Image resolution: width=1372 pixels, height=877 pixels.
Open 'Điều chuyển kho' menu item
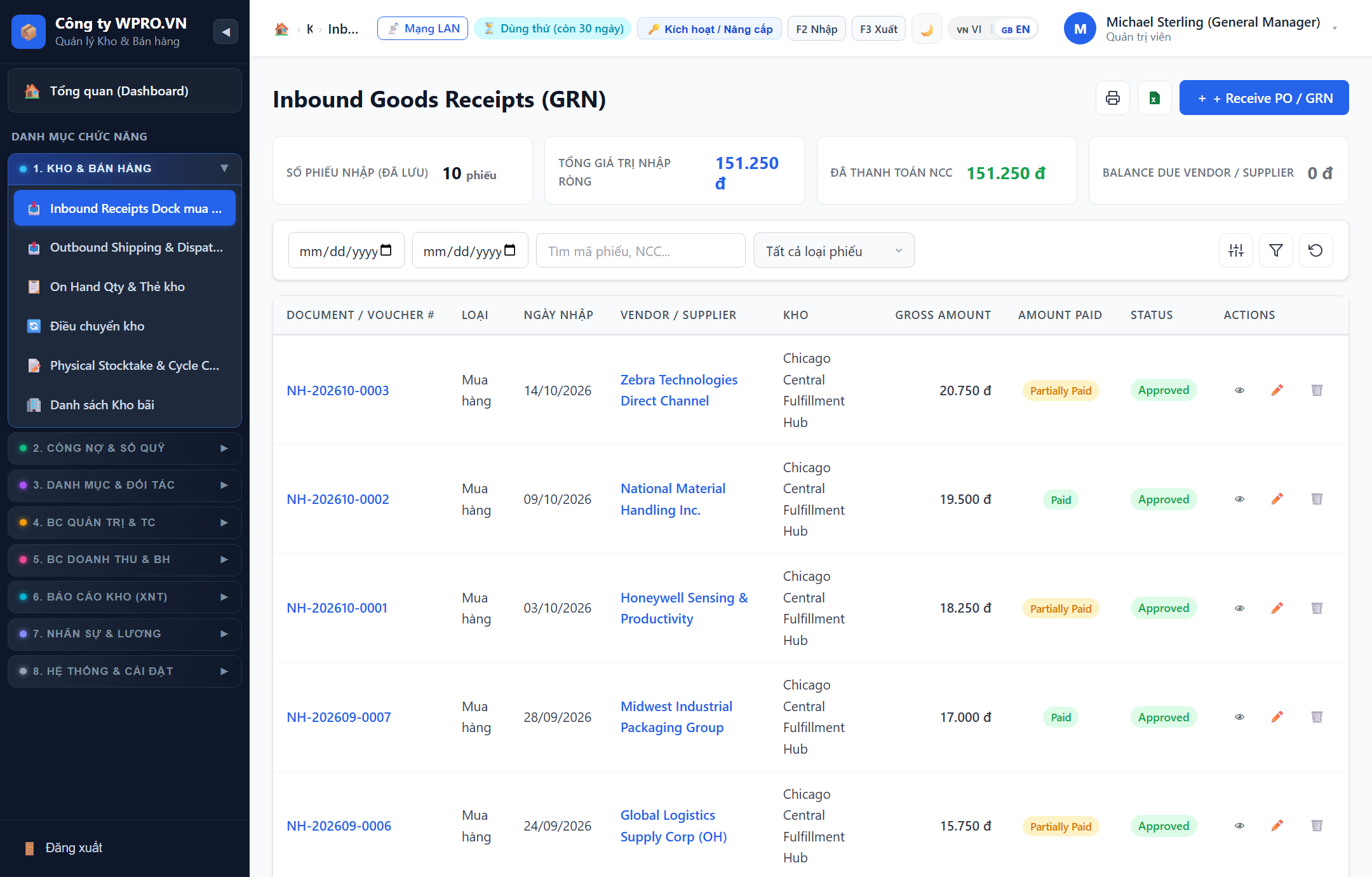point(124,326)
